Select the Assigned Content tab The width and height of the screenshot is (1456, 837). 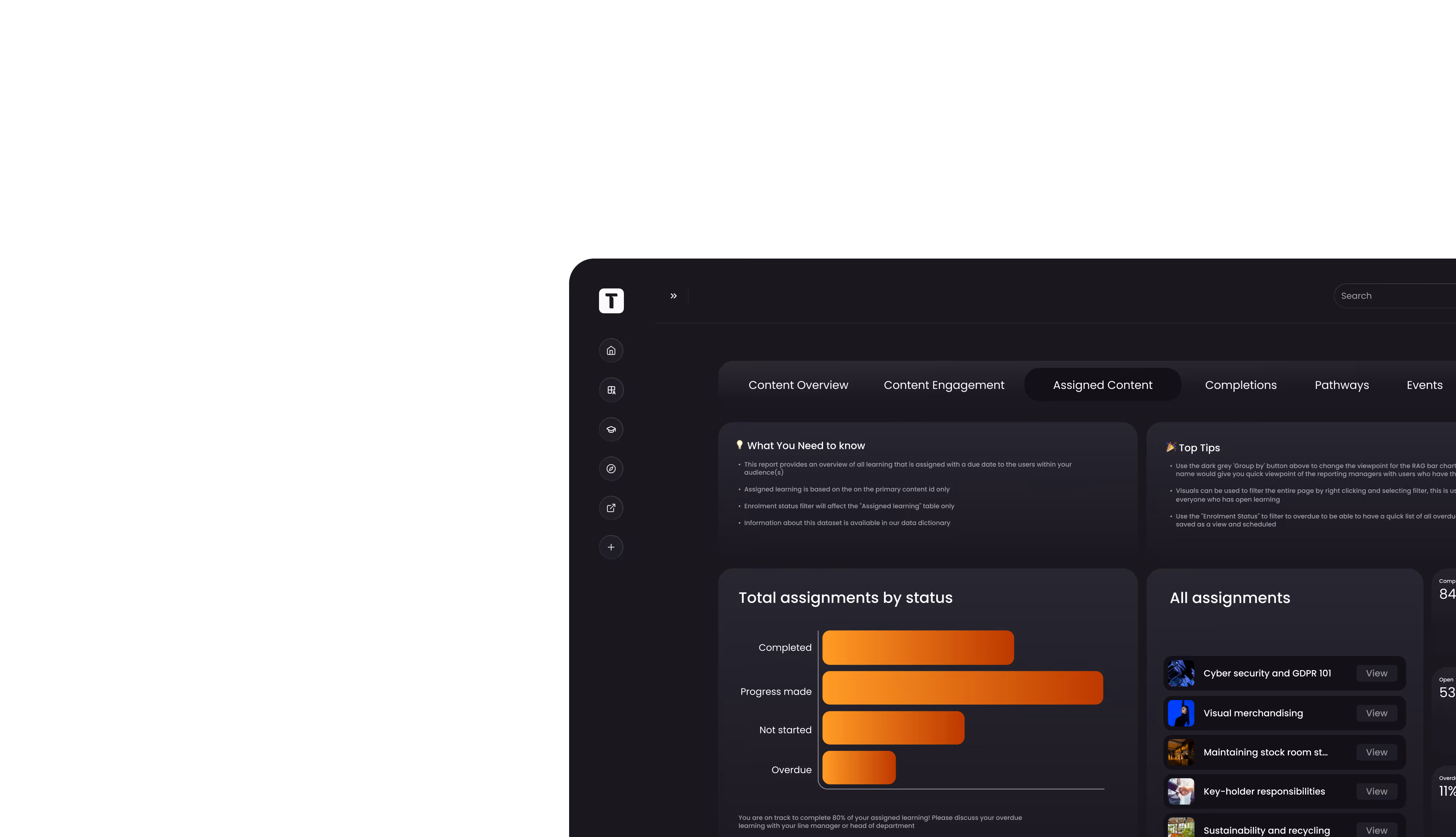pyautogui.click(x=1102, y=385)
